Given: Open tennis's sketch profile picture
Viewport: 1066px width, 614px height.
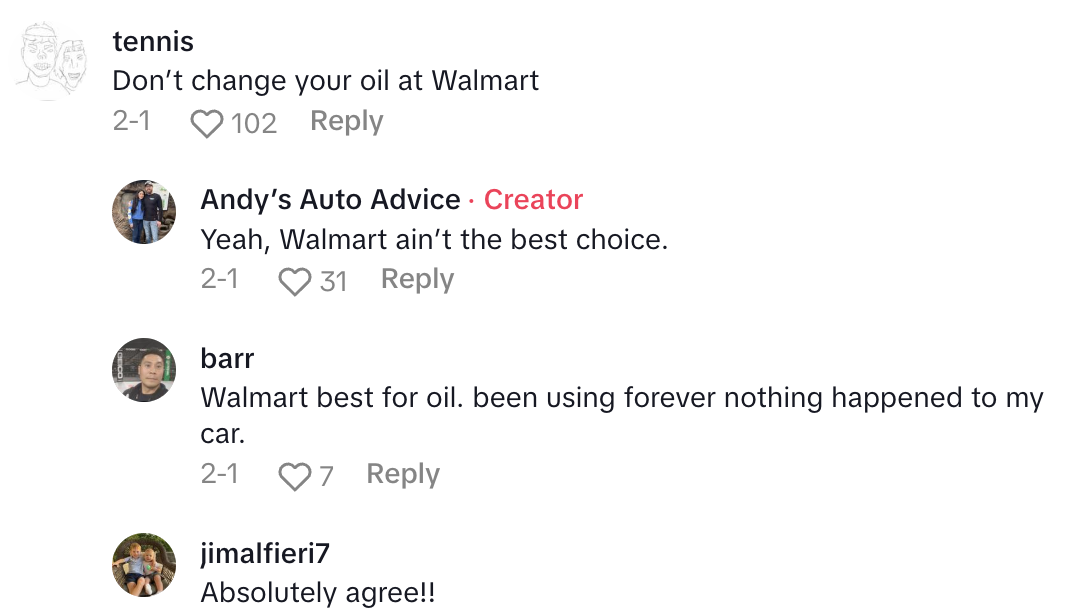Looking at the screenshot, I should click(52, 62).
